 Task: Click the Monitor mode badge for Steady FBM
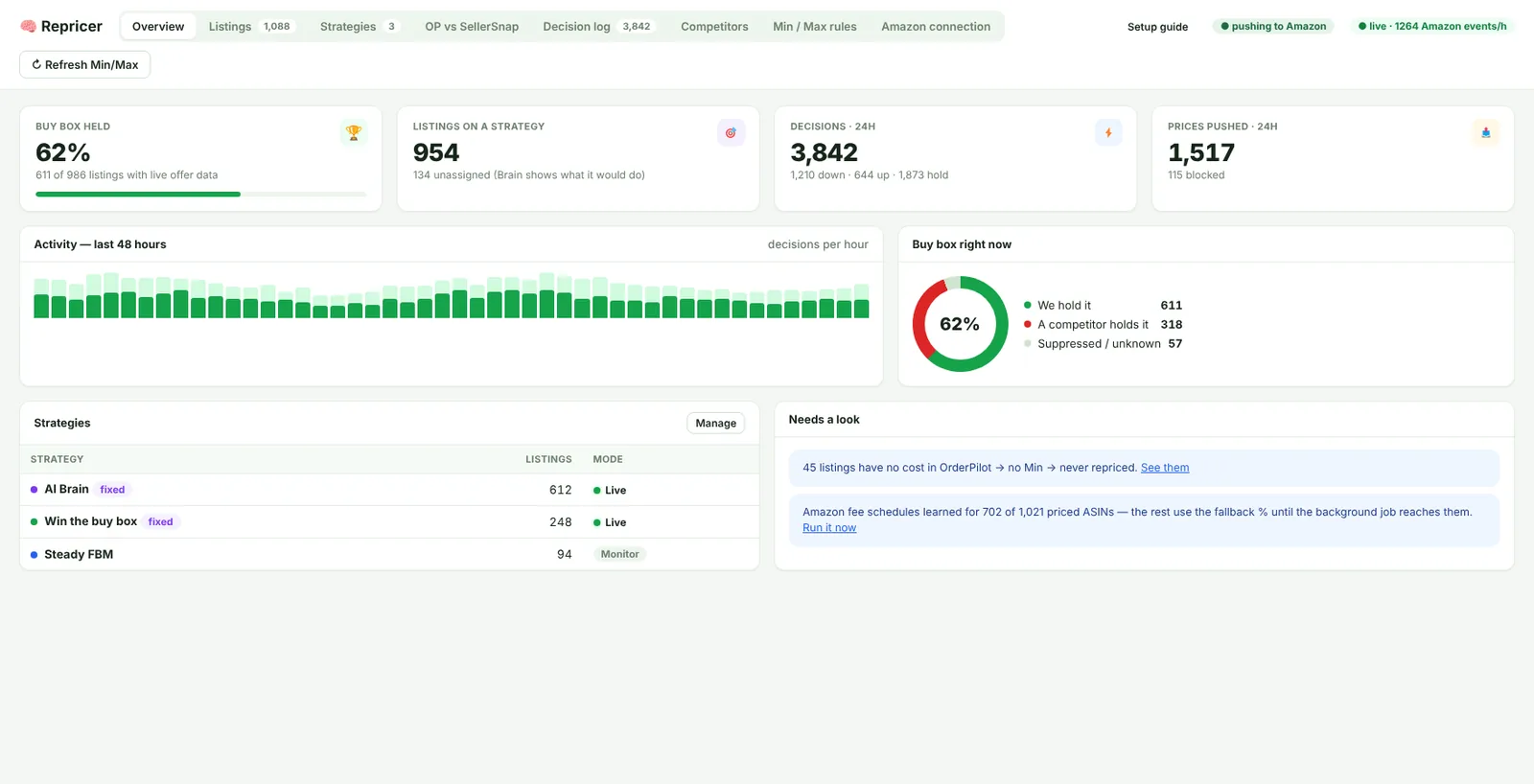pyautogui.click(x=619, y=554)
